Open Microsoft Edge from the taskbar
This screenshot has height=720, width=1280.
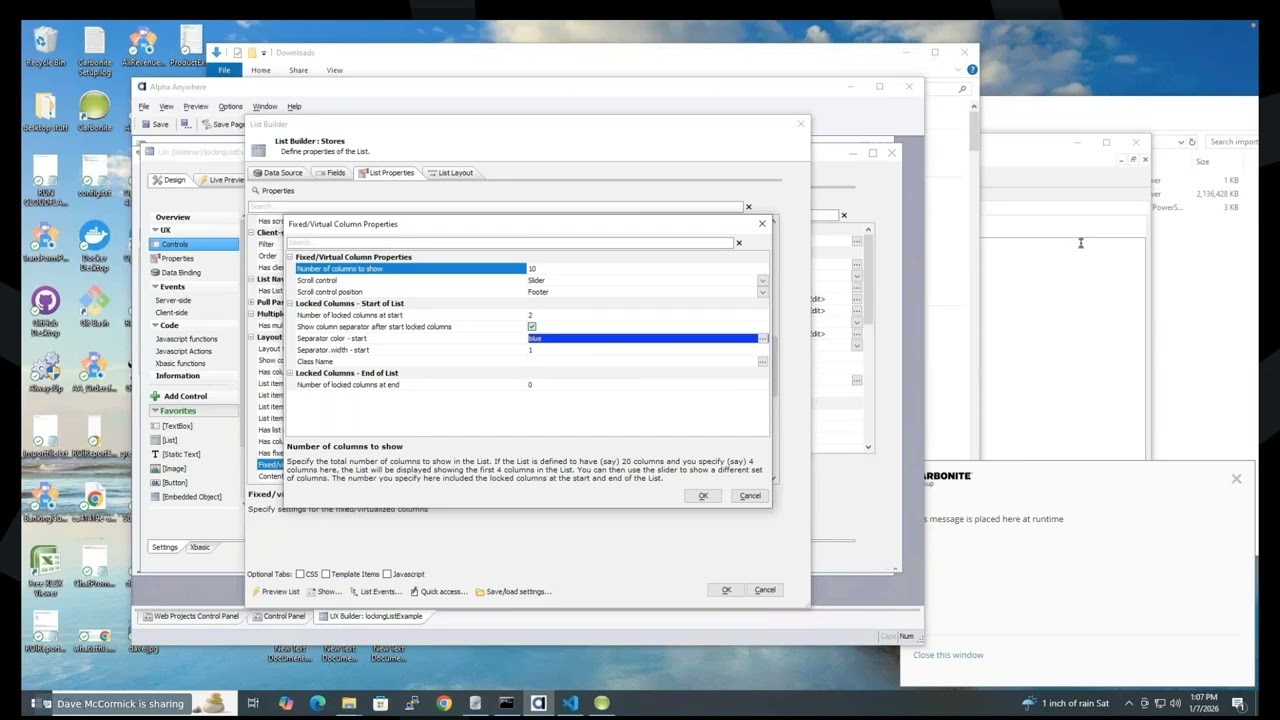click(x=318, y=703)
